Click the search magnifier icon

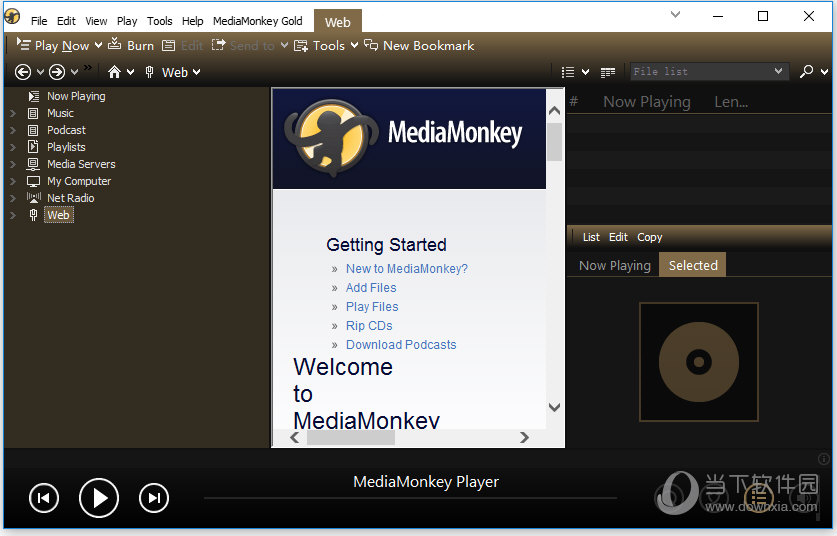coord(806,72)
